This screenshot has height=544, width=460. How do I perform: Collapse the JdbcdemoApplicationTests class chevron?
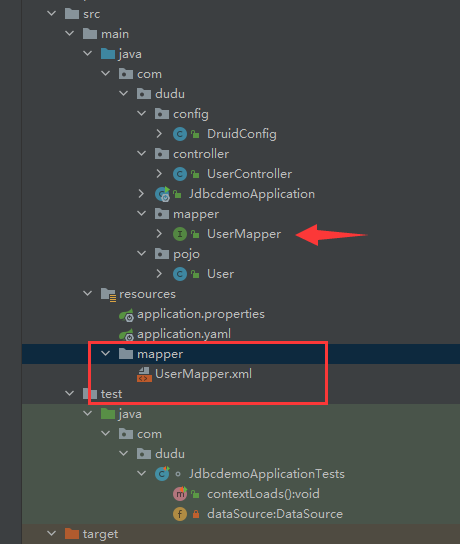[142, 473]
